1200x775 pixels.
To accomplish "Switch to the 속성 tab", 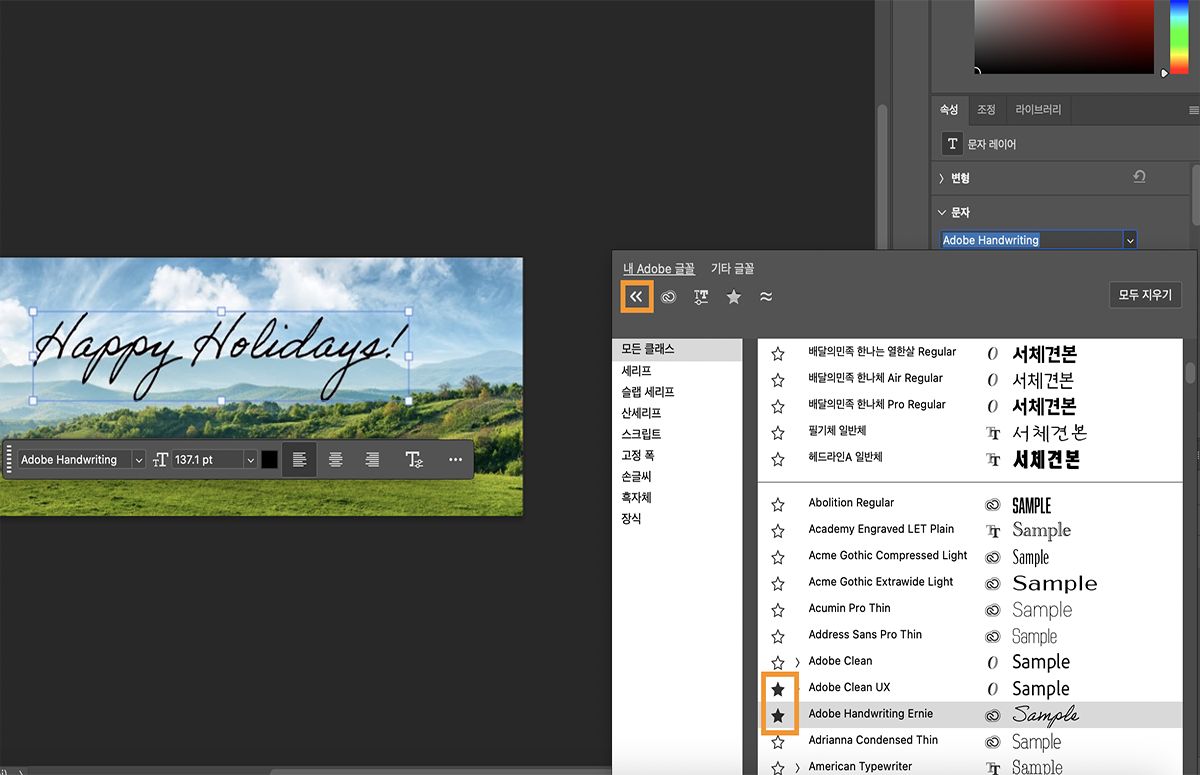I will [948, 109].
